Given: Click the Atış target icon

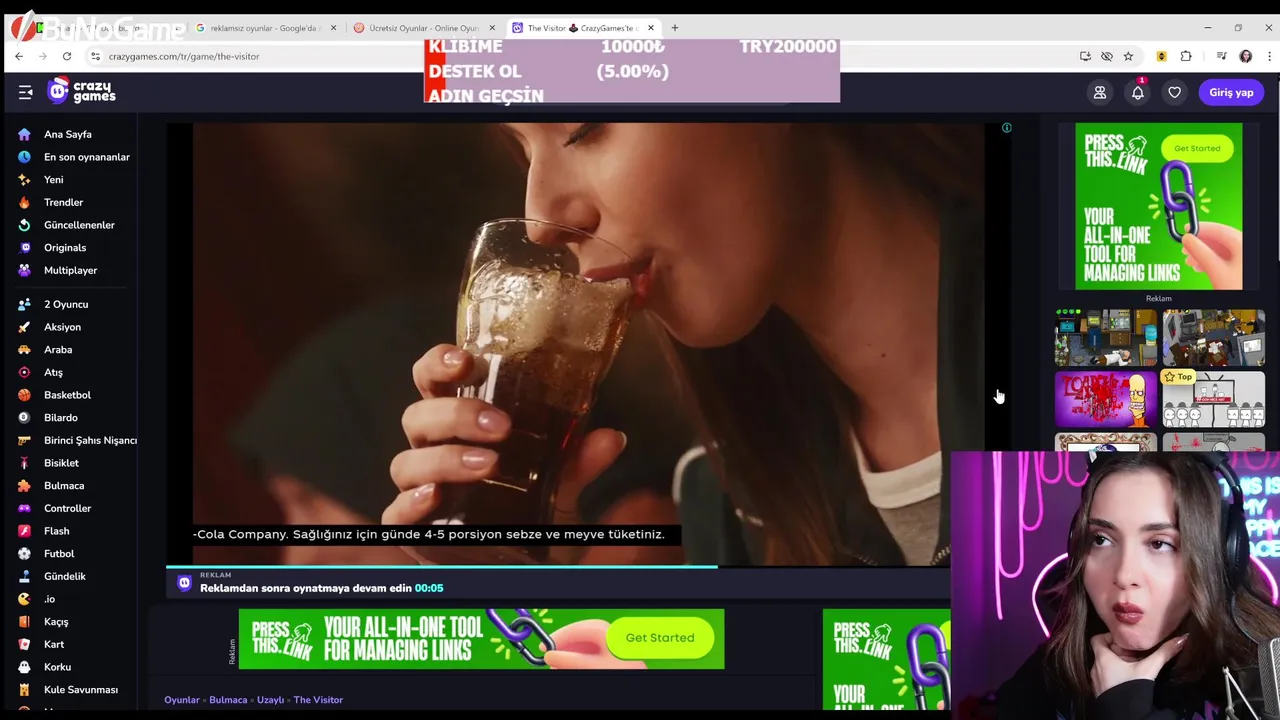Looking at the screenshot, I should (24, 372).
